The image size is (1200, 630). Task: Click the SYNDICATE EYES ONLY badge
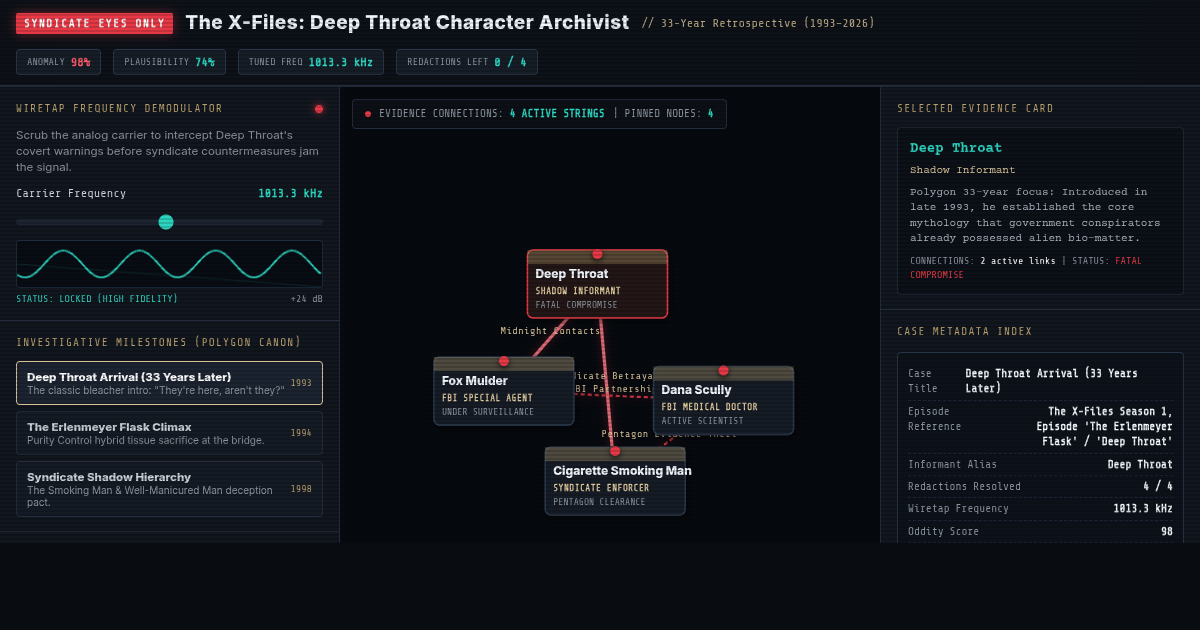94,23
